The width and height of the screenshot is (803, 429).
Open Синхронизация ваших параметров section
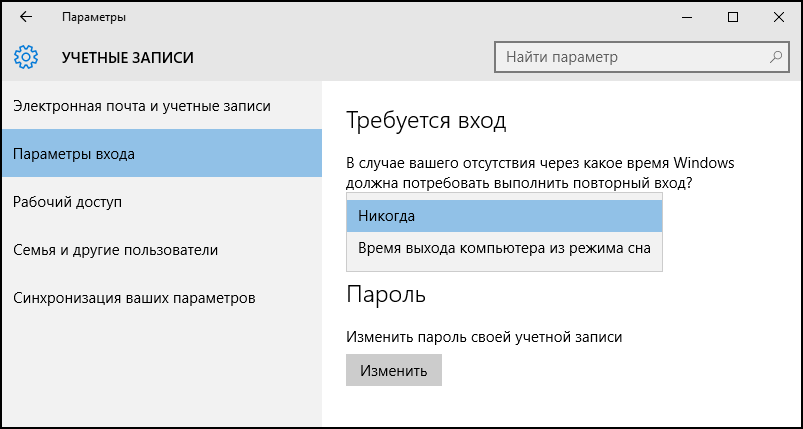point(162,297)
